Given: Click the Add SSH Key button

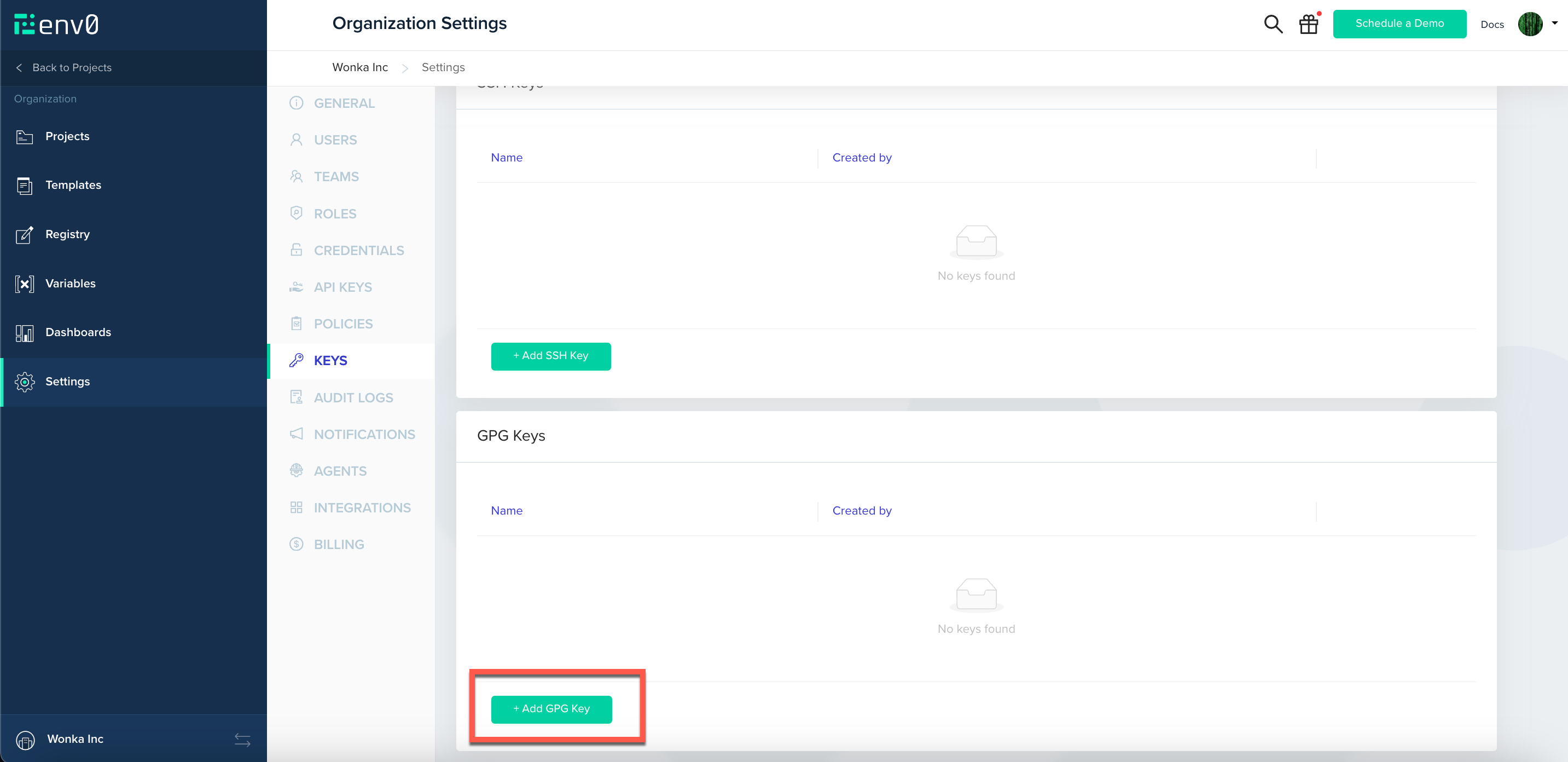Looking at the screenshot, I should (550, 356).
